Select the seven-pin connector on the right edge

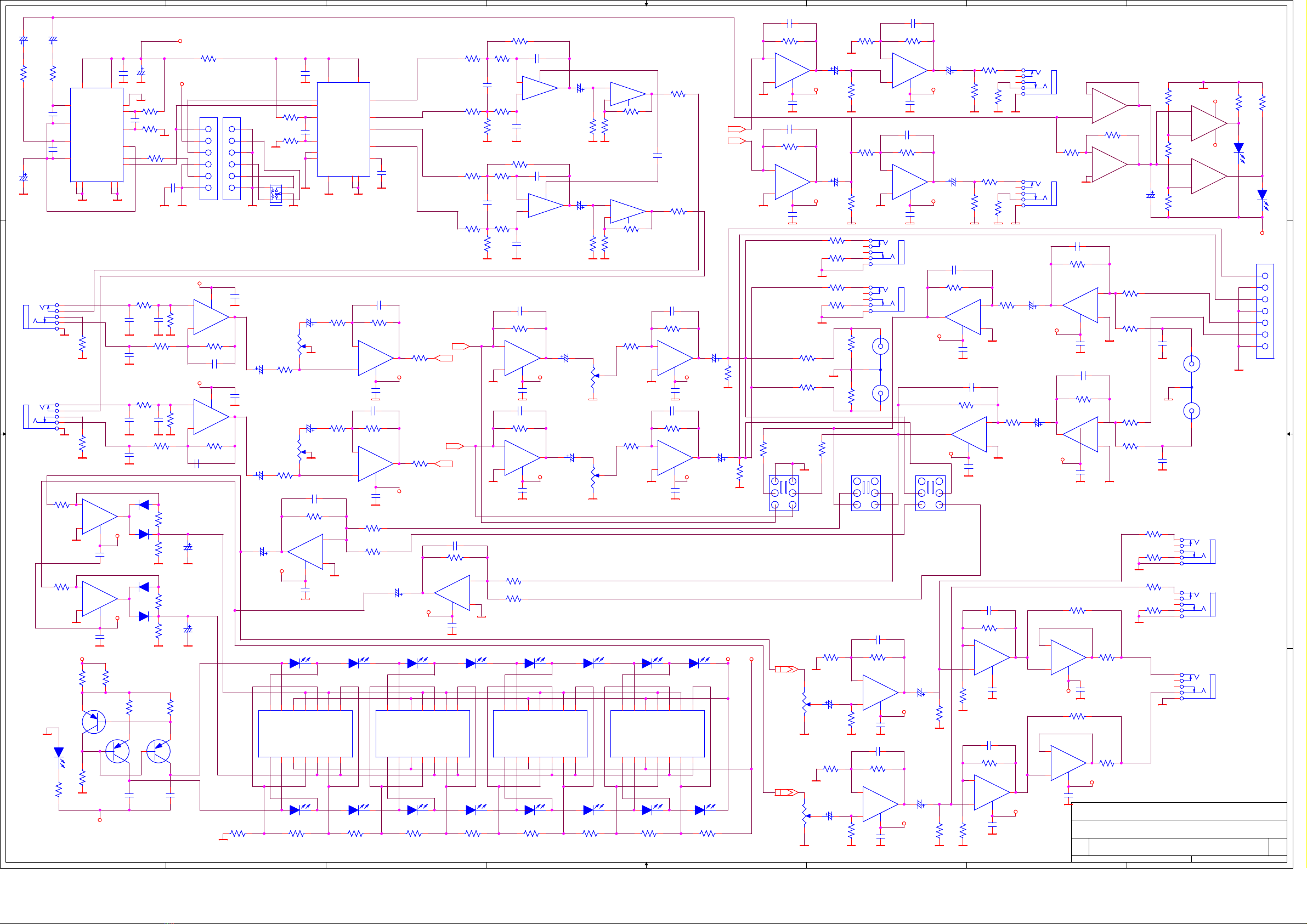[1265, 311]
